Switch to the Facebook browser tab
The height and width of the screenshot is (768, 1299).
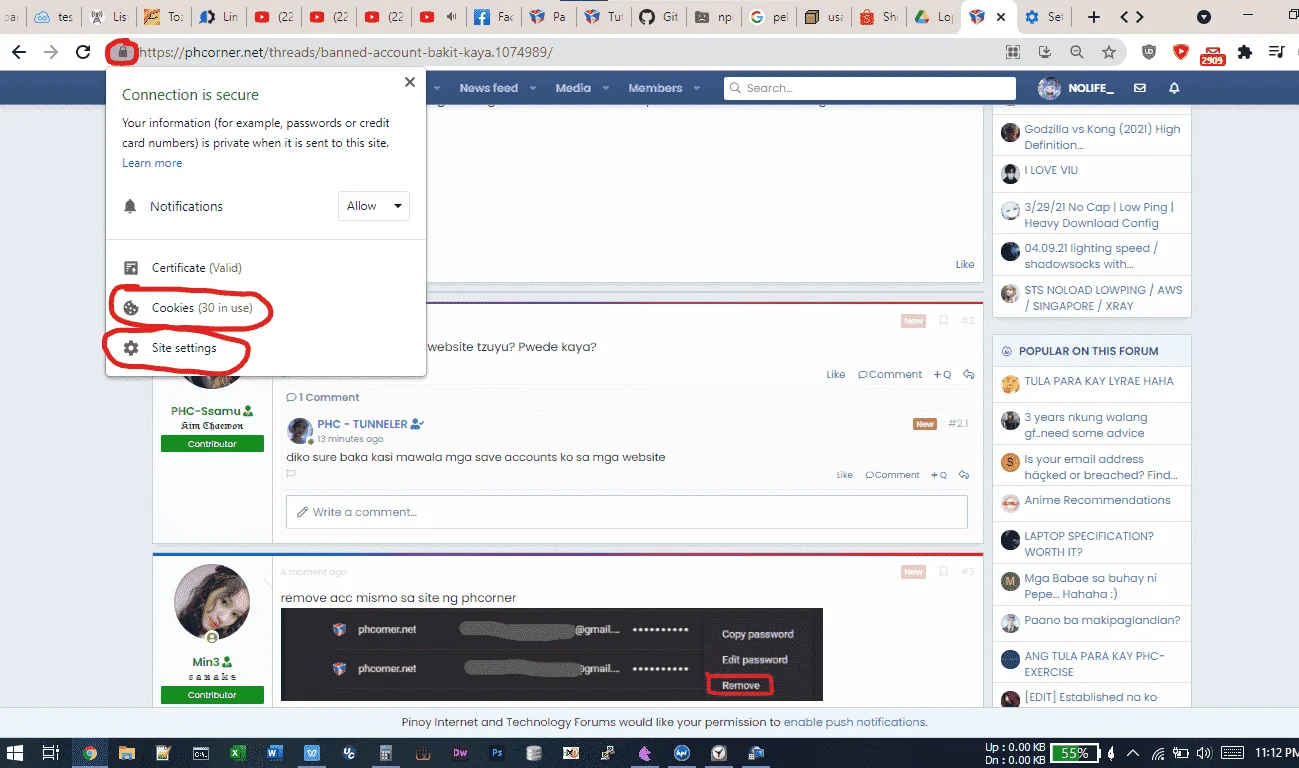pyautogui.click(x=492, y=17)
